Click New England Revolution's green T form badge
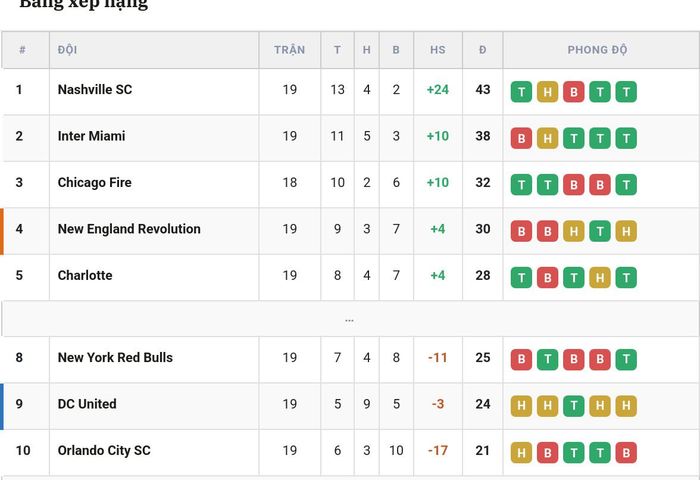Viewport: 700px width, 480px height. 600,231
